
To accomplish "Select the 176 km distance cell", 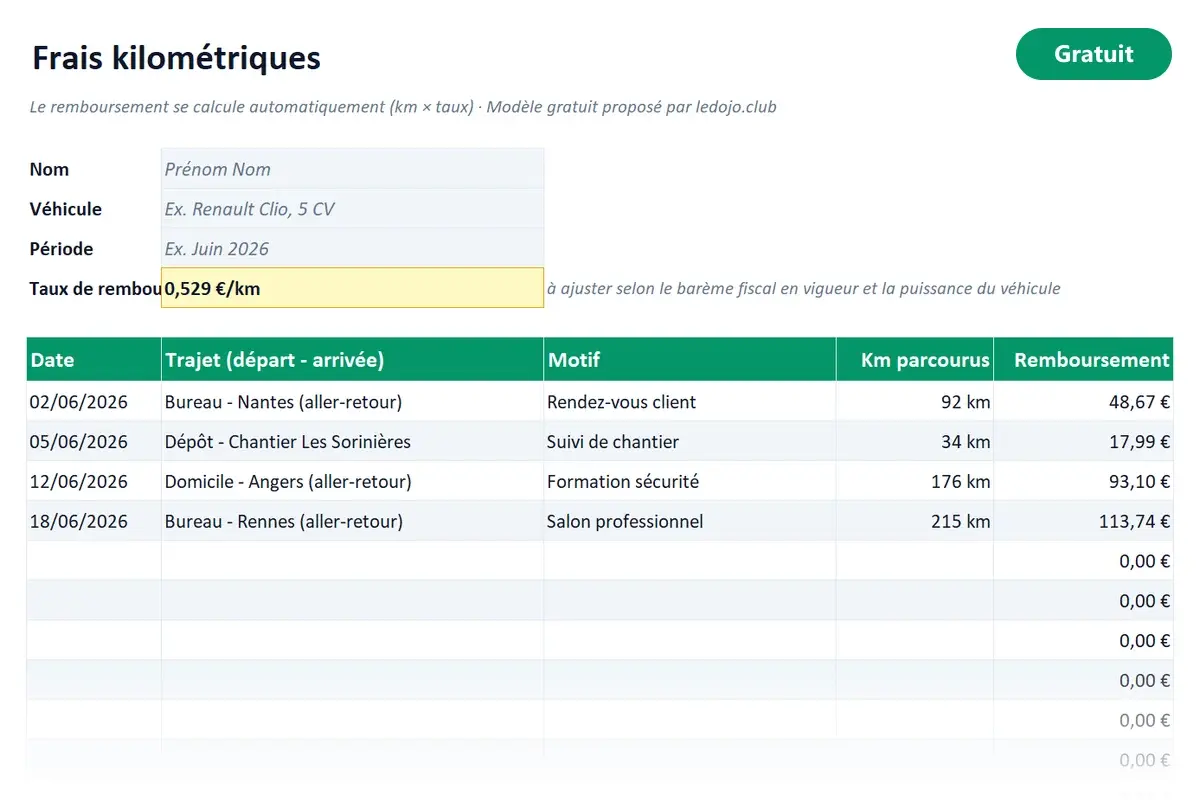I will tap(915, 481).
